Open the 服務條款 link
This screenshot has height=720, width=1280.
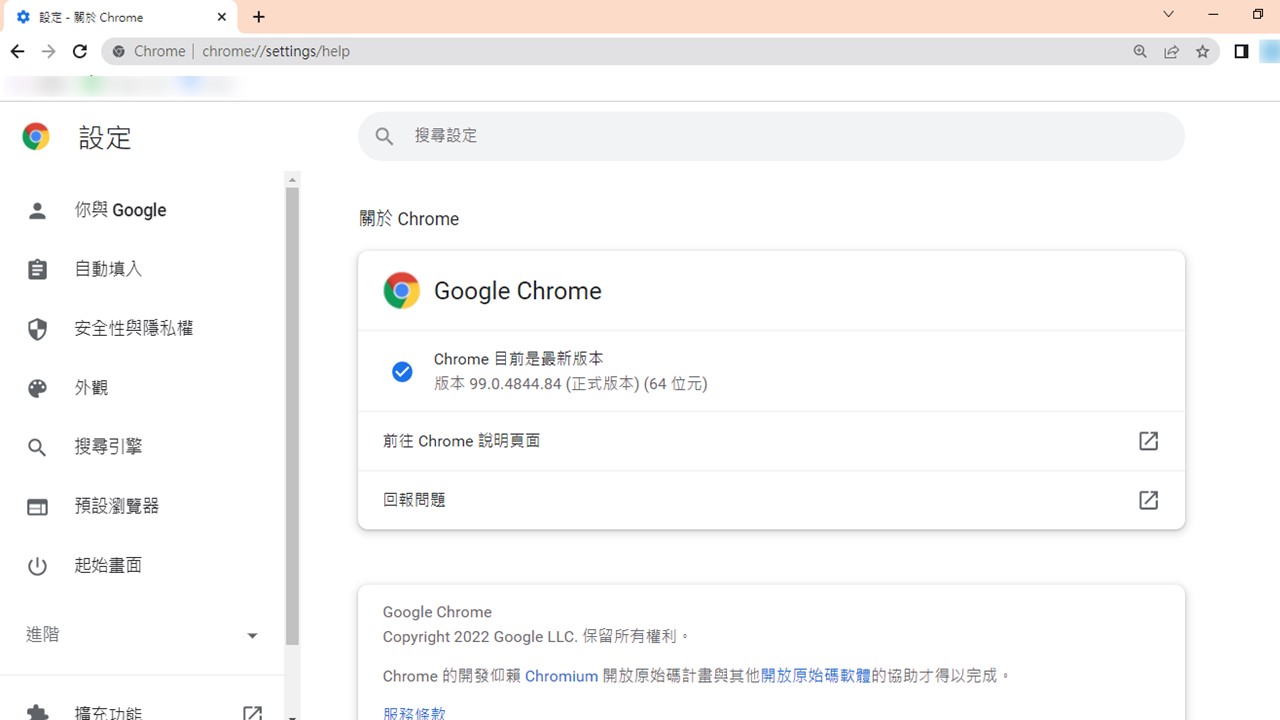click(x=414, y=713)
